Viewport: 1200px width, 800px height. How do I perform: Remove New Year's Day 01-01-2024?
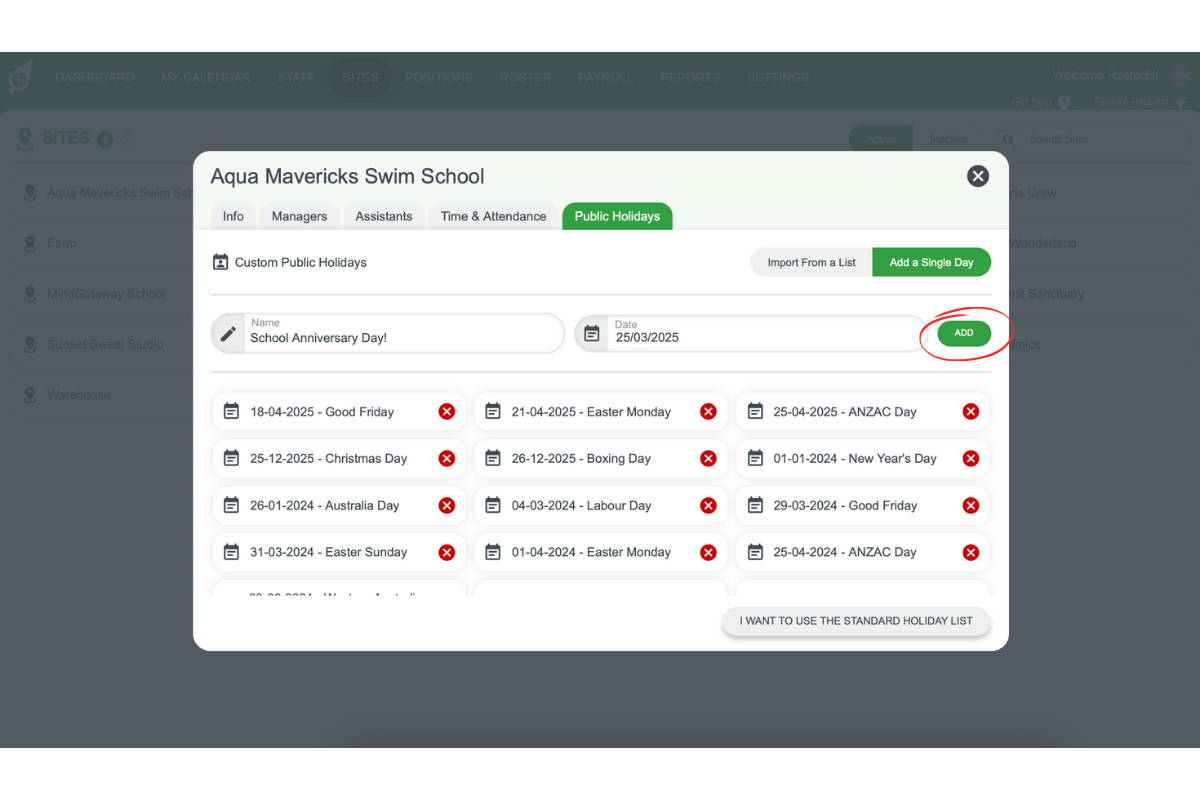coord(970,459)
